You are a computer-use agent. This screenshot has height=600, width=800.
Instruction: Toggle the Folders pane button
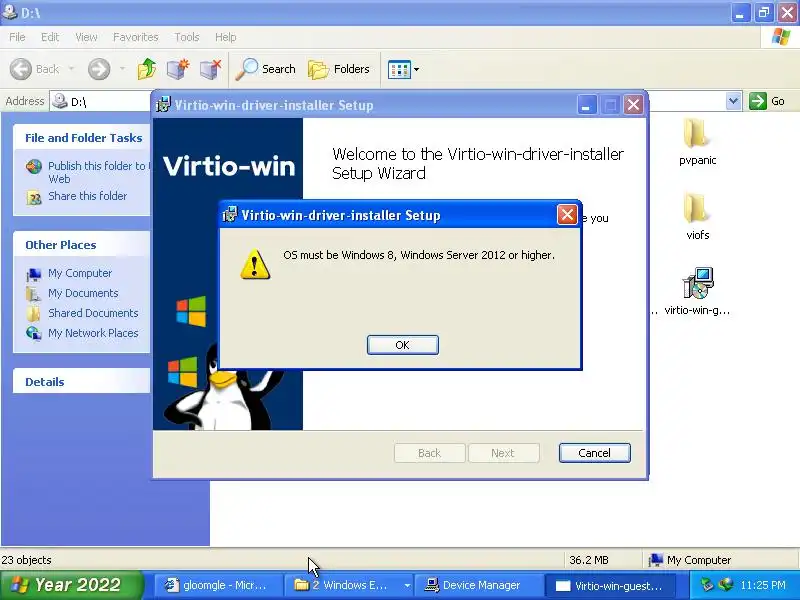(x=339, y=69)
